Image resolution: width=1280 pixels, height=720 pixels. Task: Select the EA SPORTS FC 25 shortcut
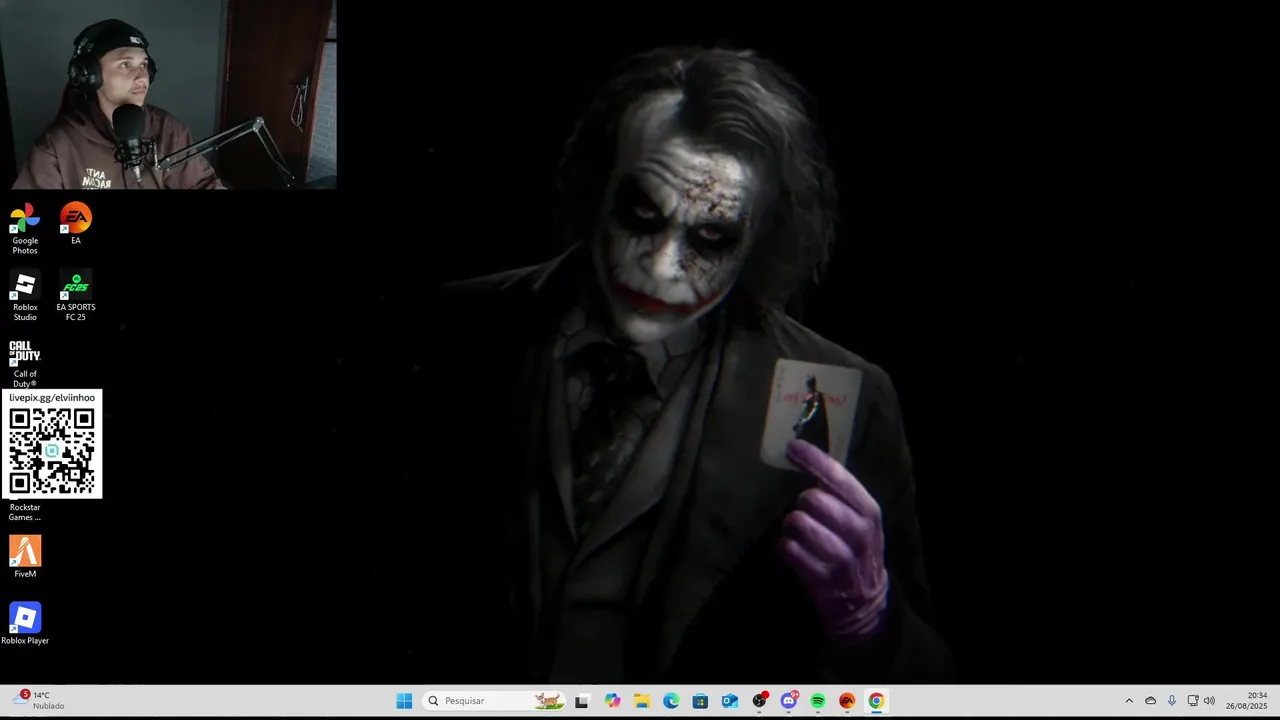[x=75, y=296]
